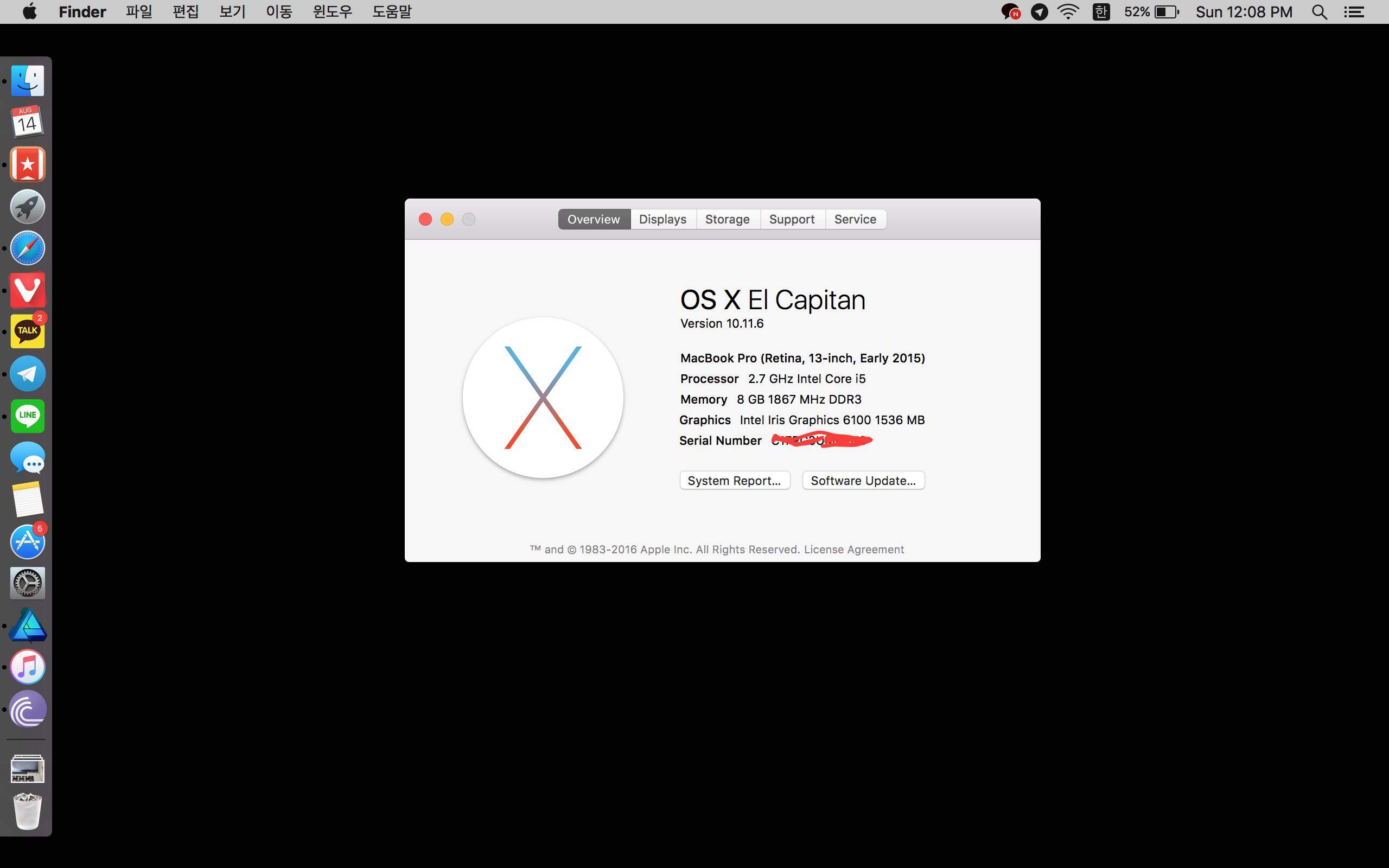
Task: Open Safari from the dock
Action: tap(27, 248)
